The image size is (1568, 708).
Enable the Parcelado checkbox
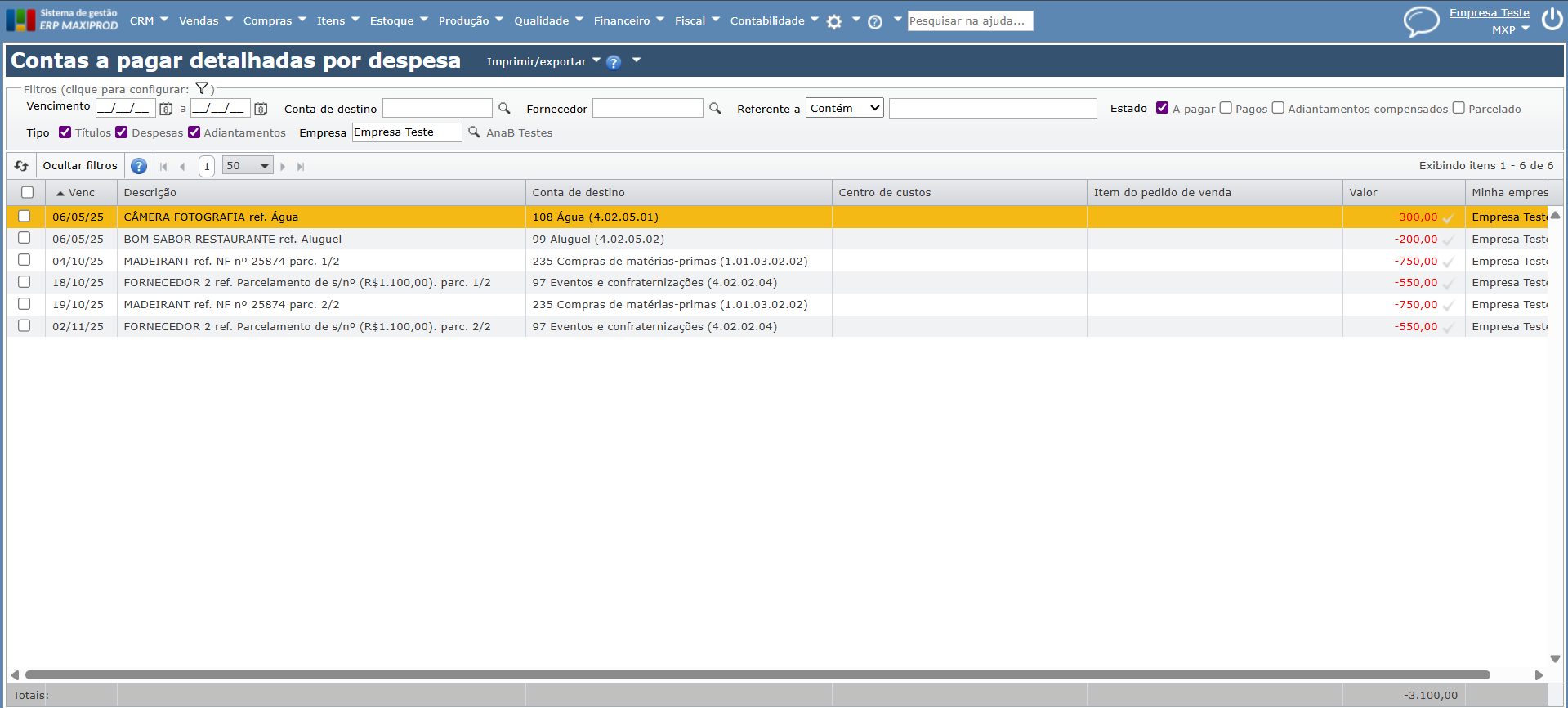(1459, 108)
